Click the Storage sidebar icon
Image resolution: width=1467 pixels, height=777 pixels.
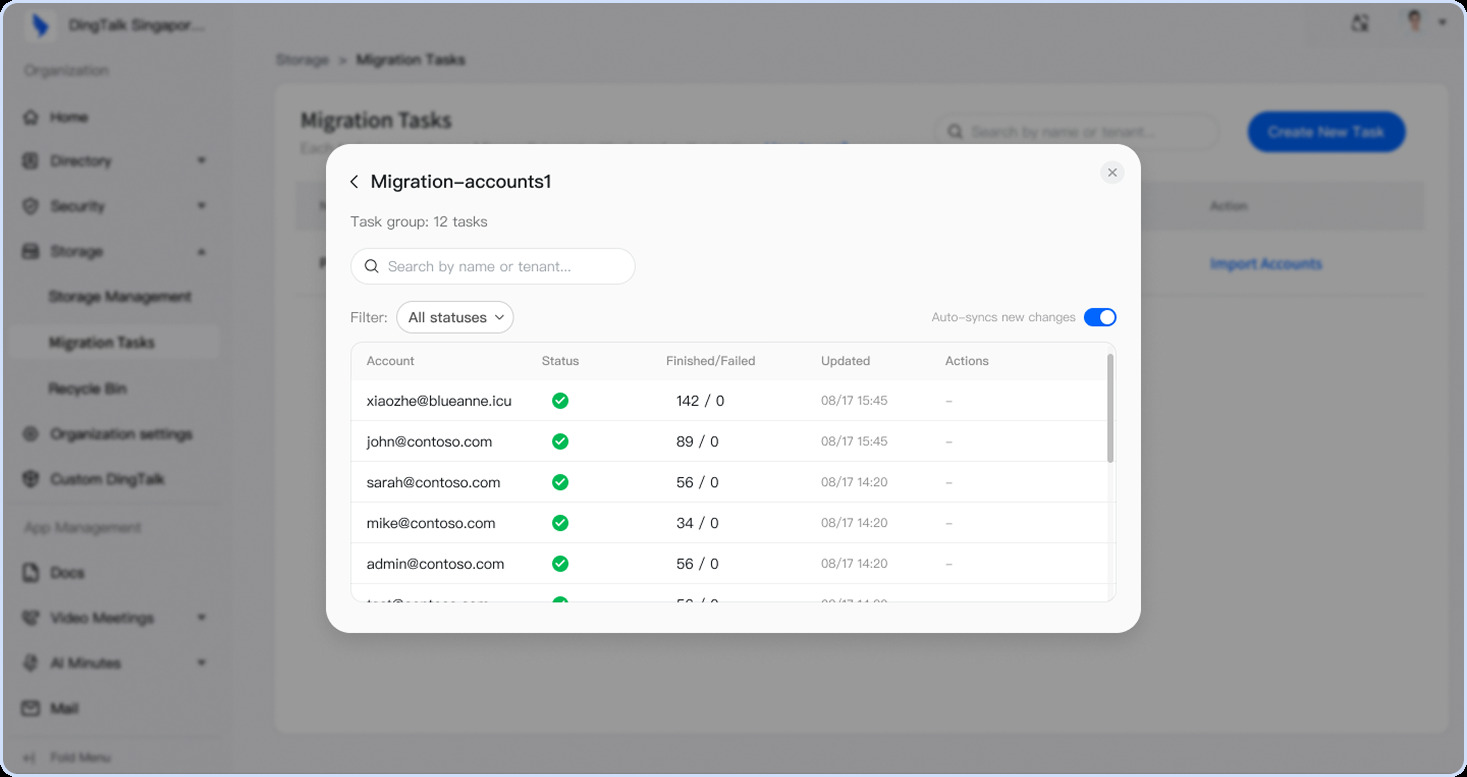click(31, 252)
